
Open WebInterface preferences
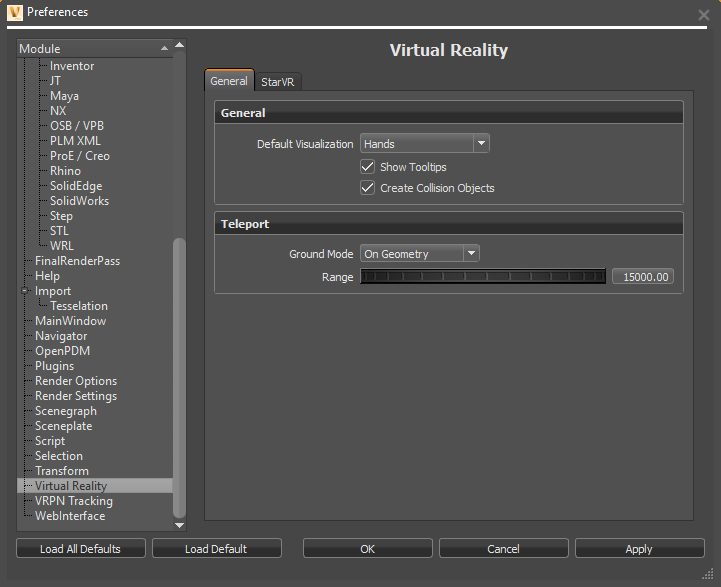[x=70, y=516]
